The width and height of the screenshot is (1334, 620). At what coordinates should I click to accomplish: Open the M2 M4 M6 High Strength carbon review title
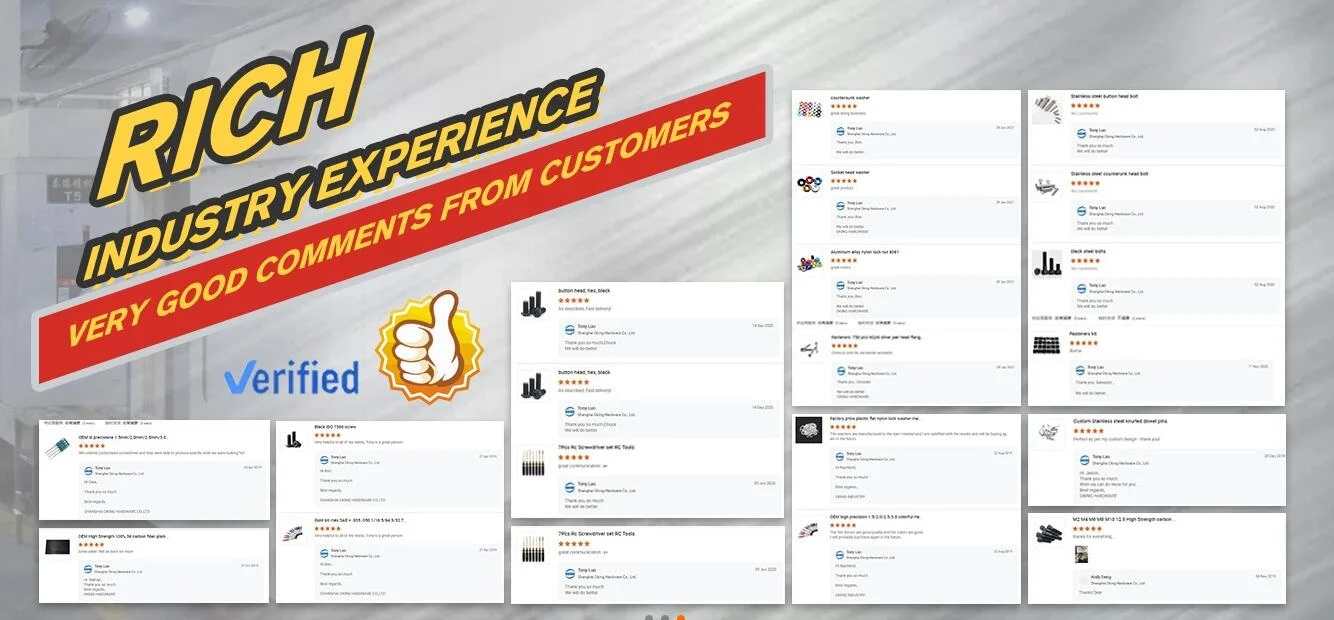(1123, 520)
